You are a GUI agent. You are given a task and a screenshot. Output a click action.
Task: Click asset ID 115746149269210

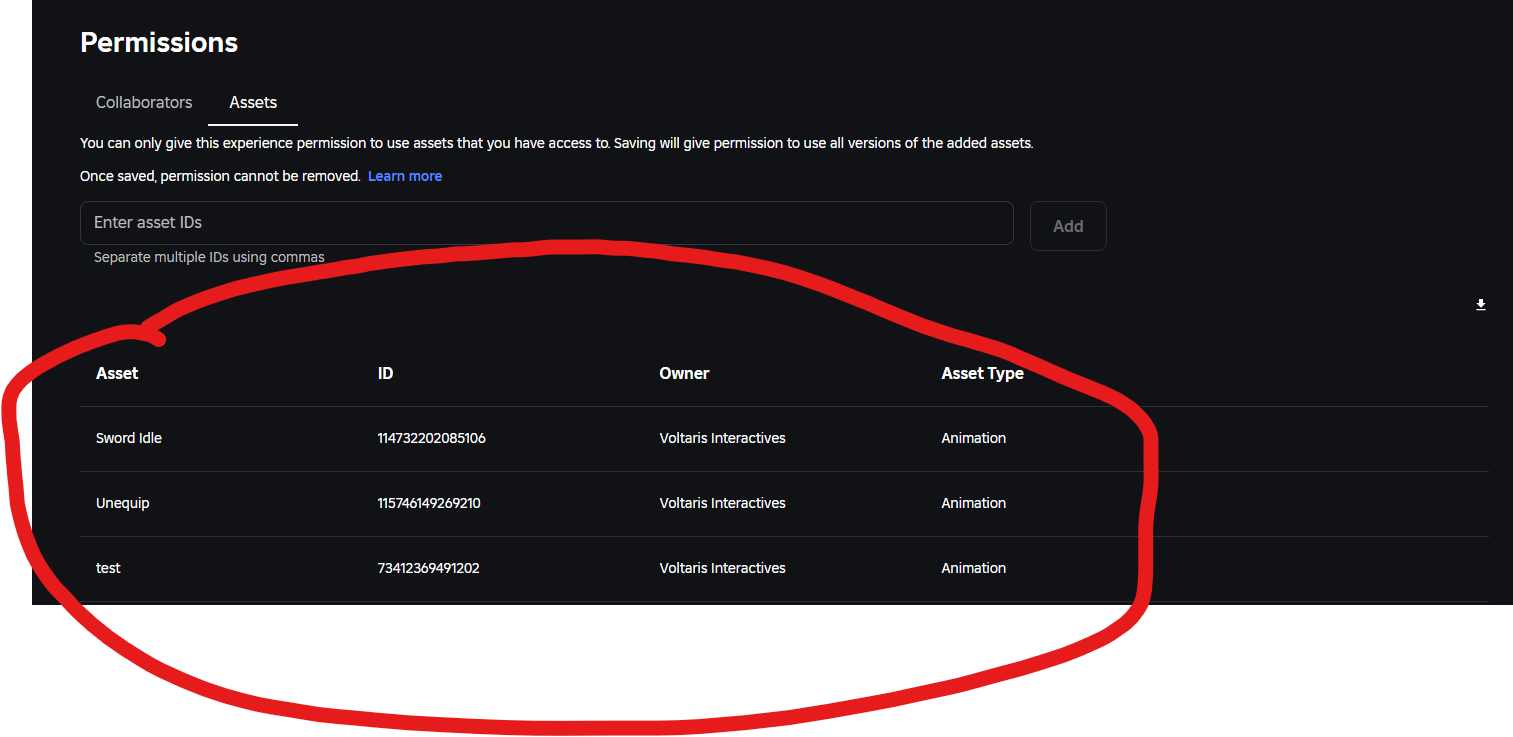429,503
